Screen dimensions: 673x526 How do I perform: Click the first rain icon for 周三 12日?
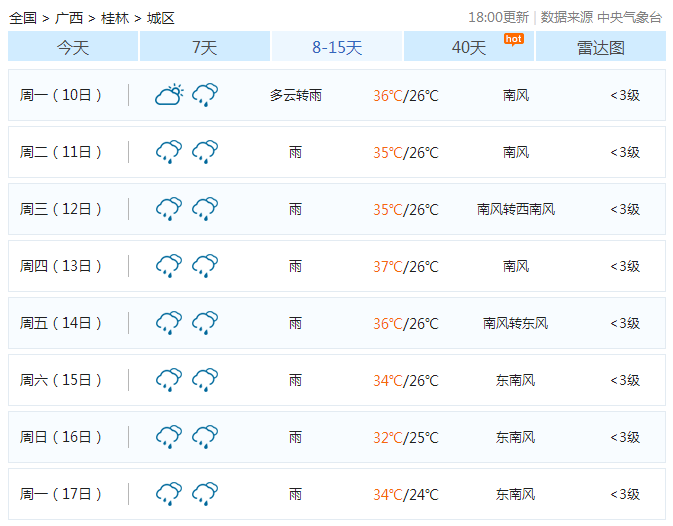pyautogui.click(x=169, y=209)
